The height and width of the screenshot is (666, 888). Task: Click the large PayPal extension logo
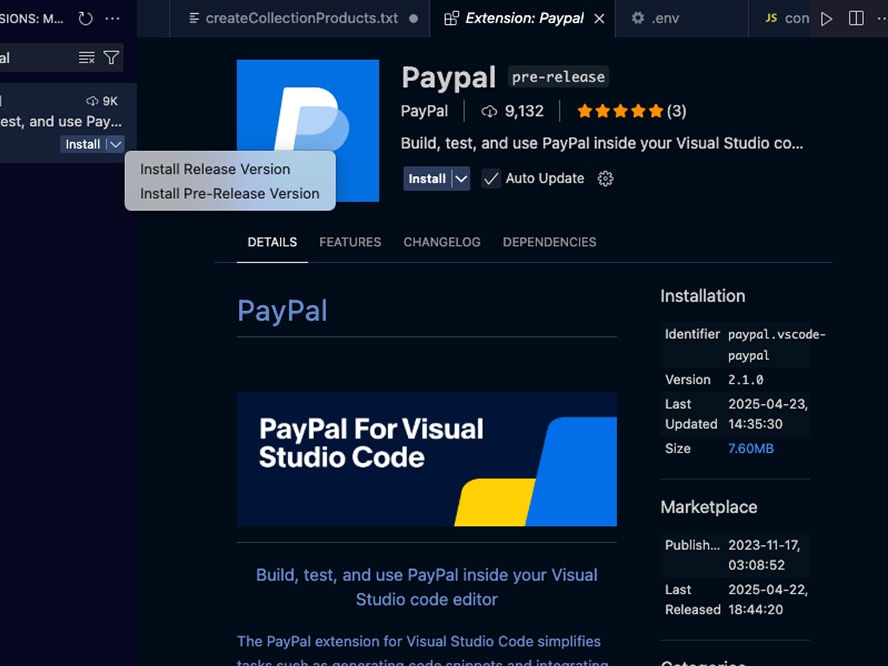(x=308, y=130)
